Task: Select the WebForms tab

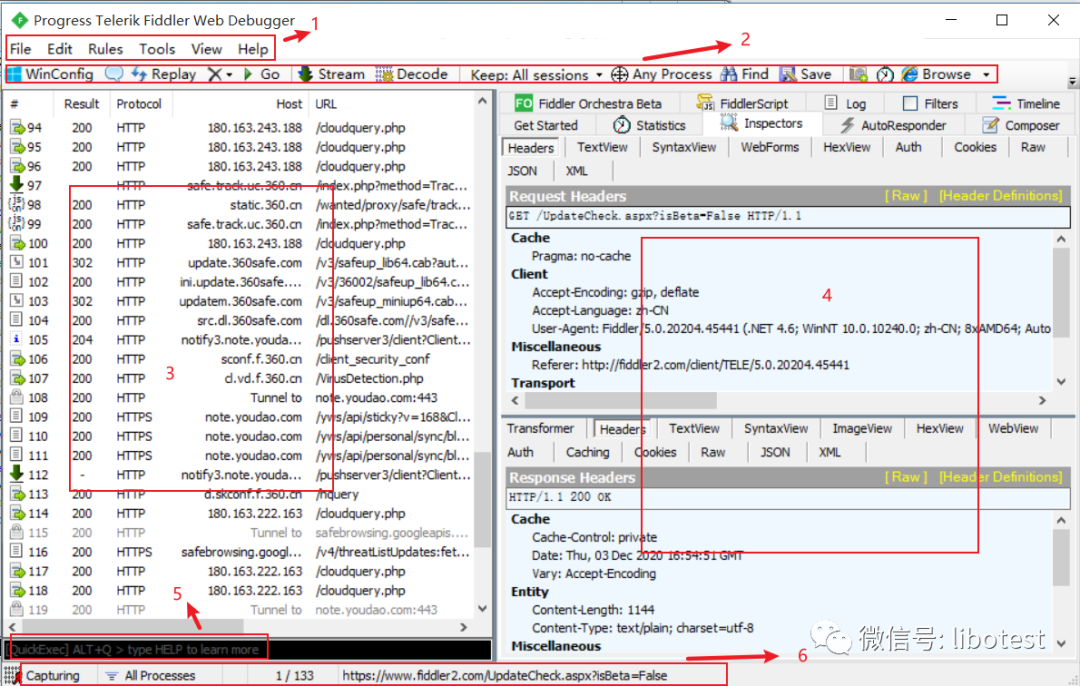Action: coord(769,147)
